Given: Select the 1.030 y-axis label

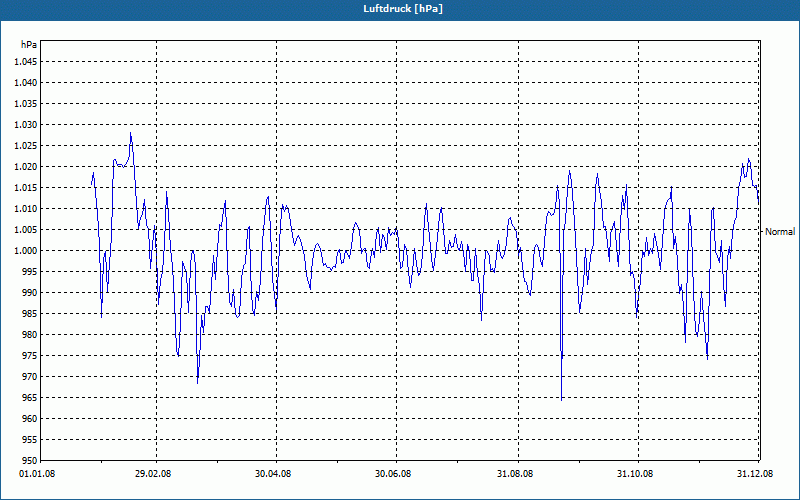Looking at the screenshot, I should tap(26, 124).
